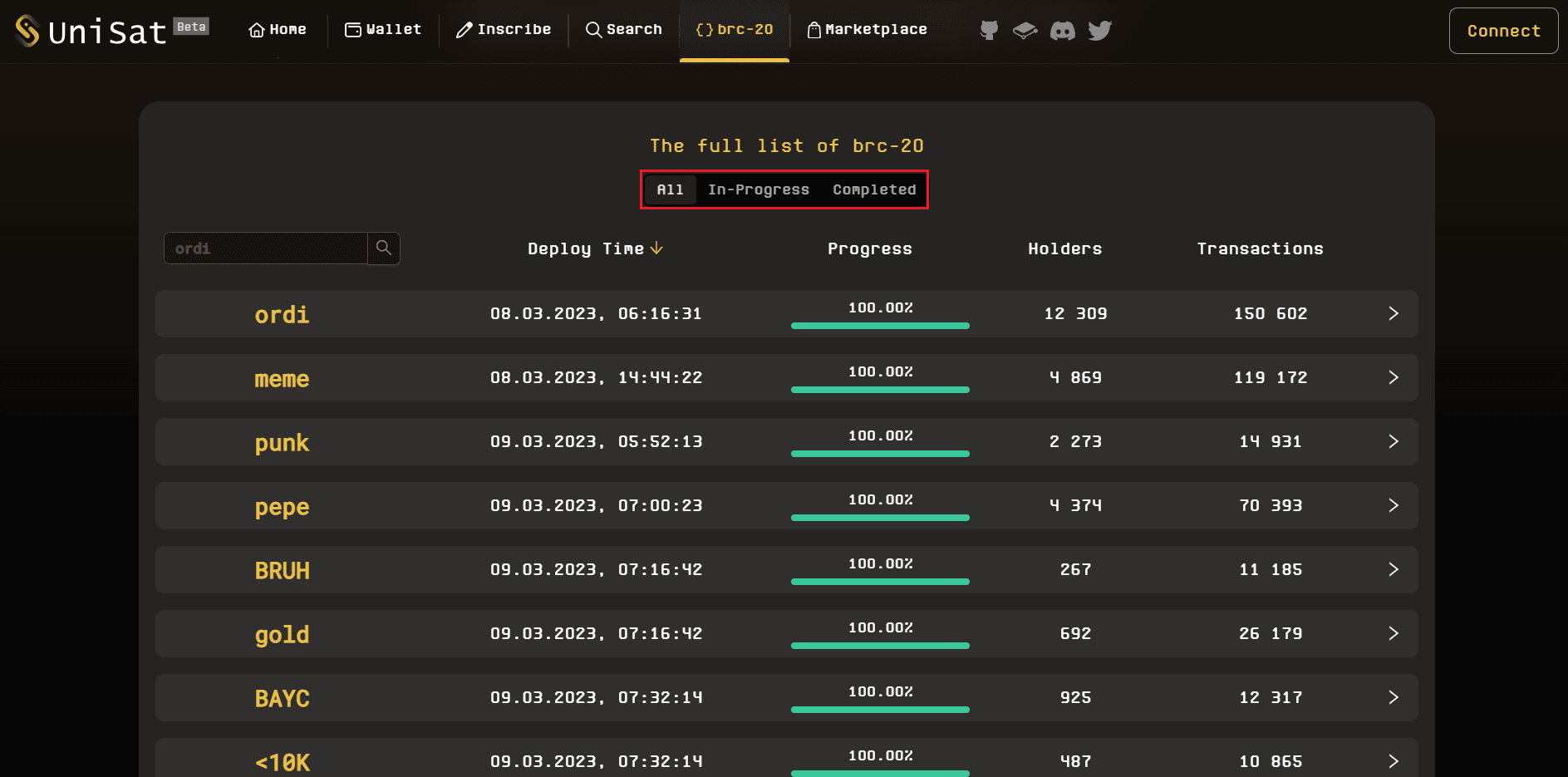Expand the pepe row arrow
Viewport: 1568px width, 777px height.
[x=1394, y=505]
